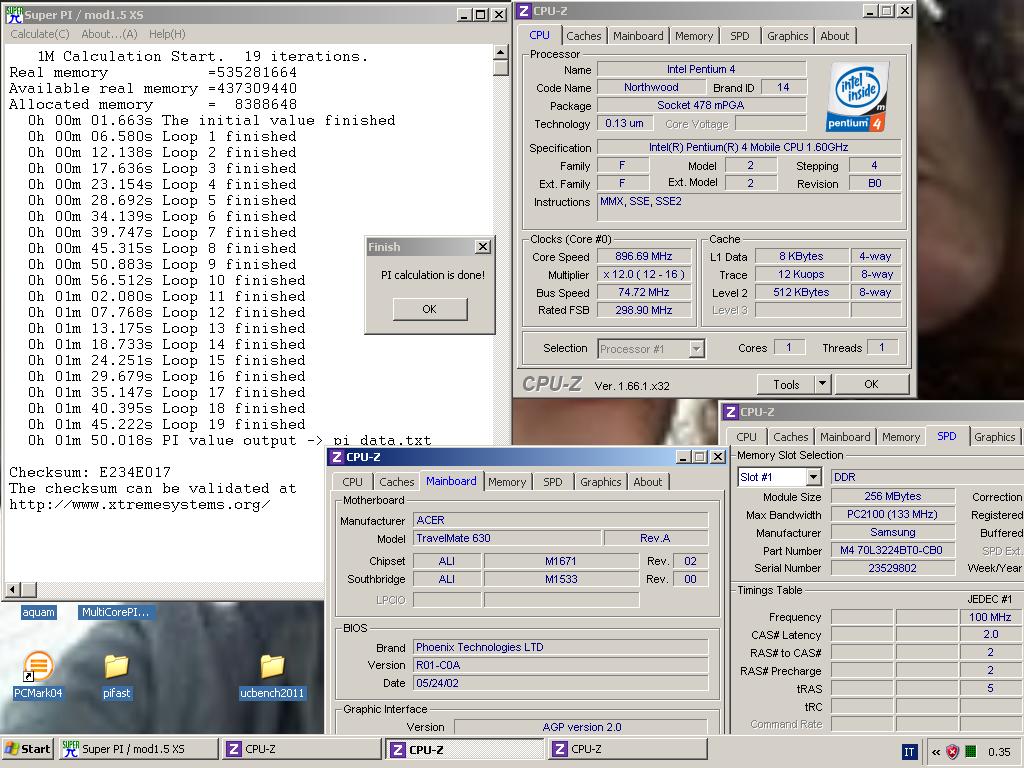1024x768 pixels.
Task: Switch to About tab in top CPU-Z window
Action: point(835,36)
